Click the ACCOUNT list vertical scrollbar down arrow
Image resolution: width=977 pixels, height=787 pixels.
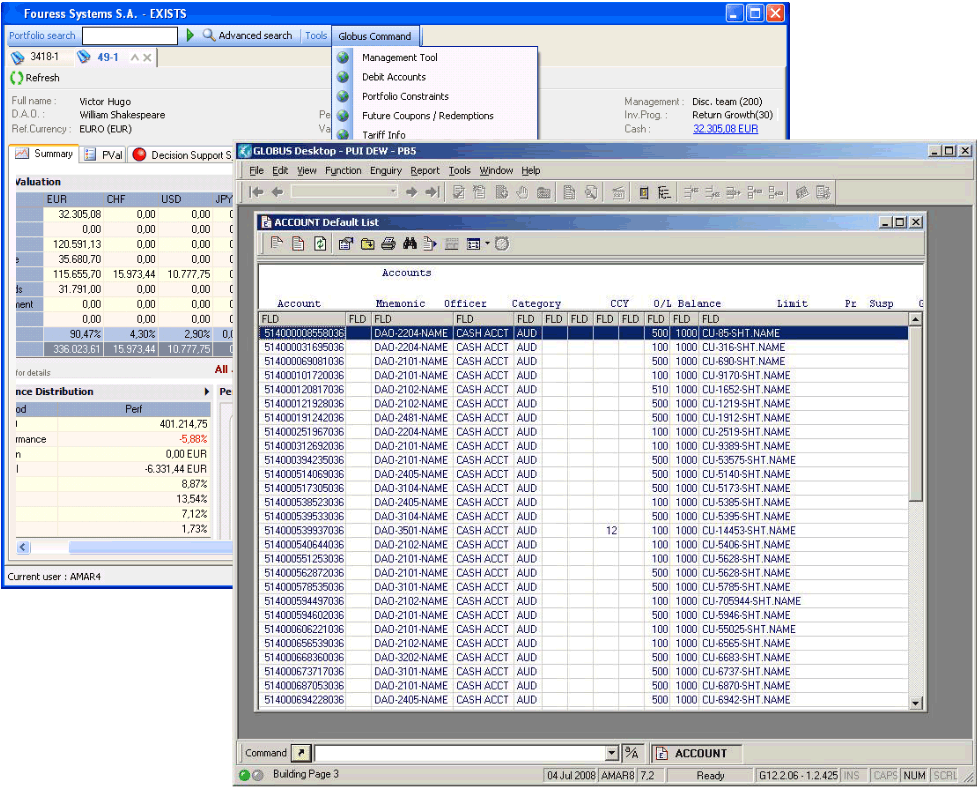(x=915, y=703)
